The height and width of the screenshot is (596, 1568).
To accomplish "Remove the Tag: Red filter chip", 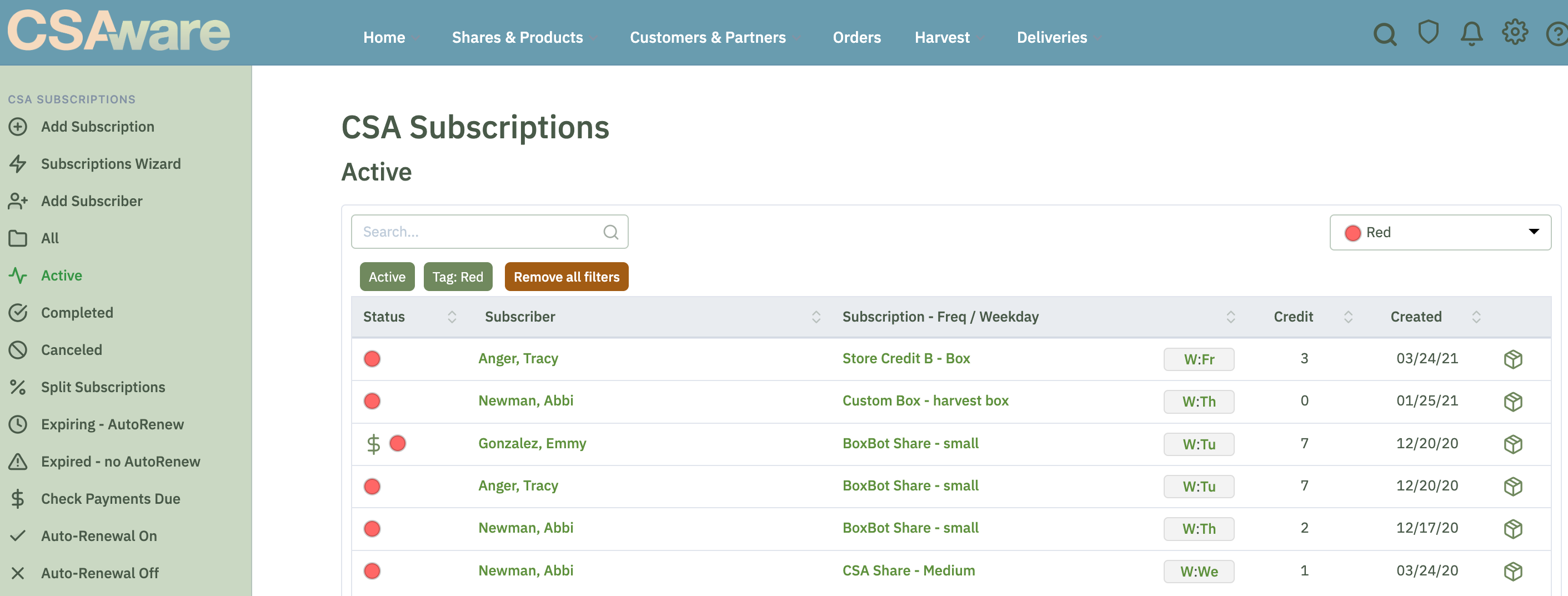I will [457, 277].
